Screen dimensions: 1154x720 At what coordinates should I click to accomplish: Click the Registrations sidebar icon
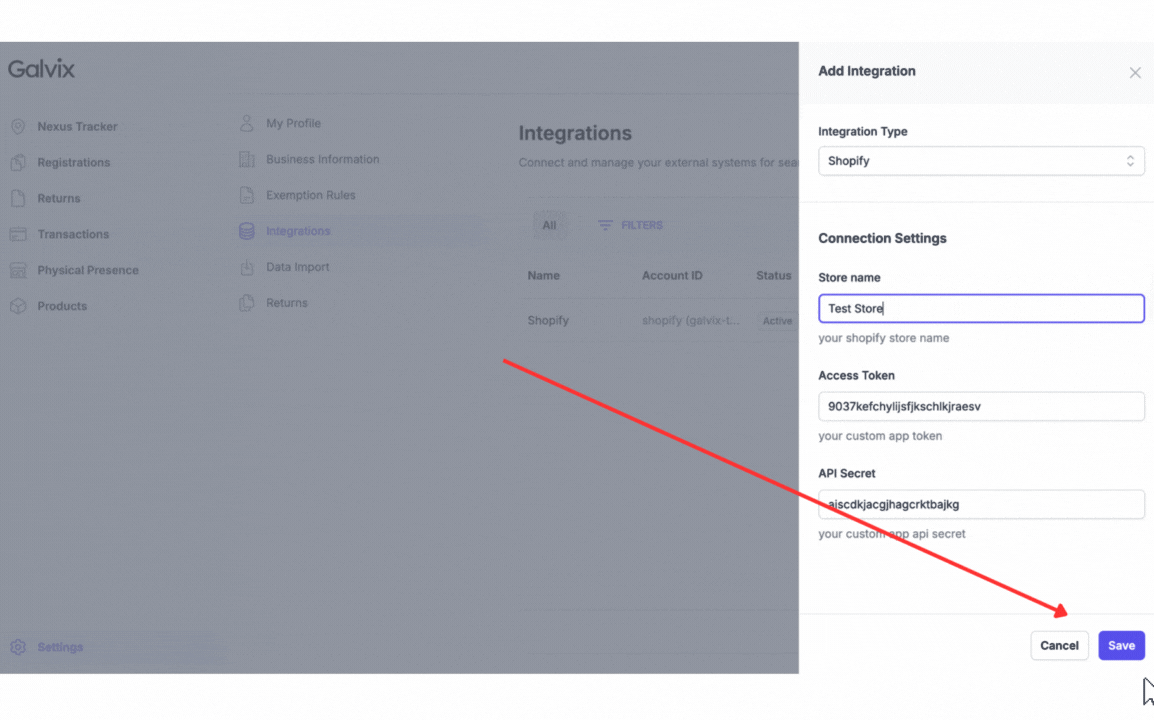coord(18,163)
